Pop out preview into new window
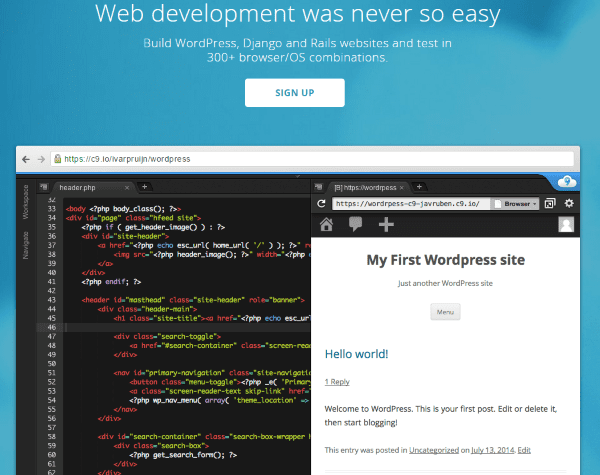The width and height of the screenshot is (600, 475). 550,203
